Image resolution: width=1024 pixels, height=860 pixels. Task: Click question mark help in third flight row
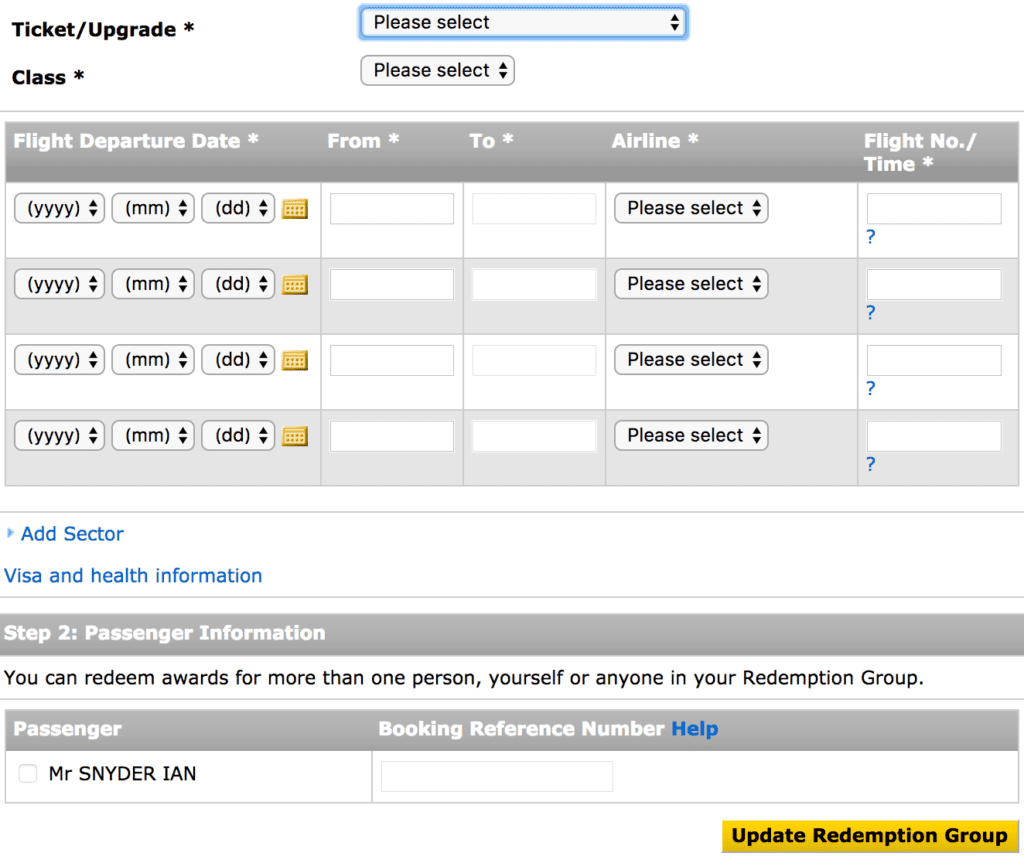[x=871, y=389]
